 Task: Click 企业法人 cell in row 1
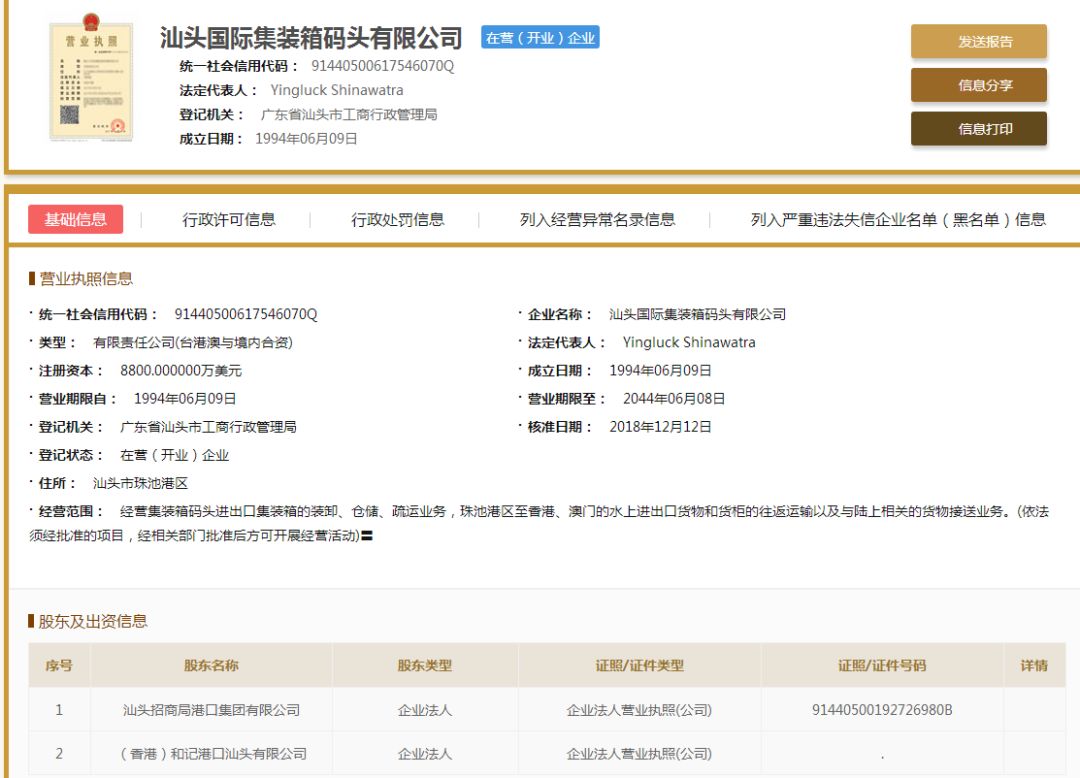424,710
